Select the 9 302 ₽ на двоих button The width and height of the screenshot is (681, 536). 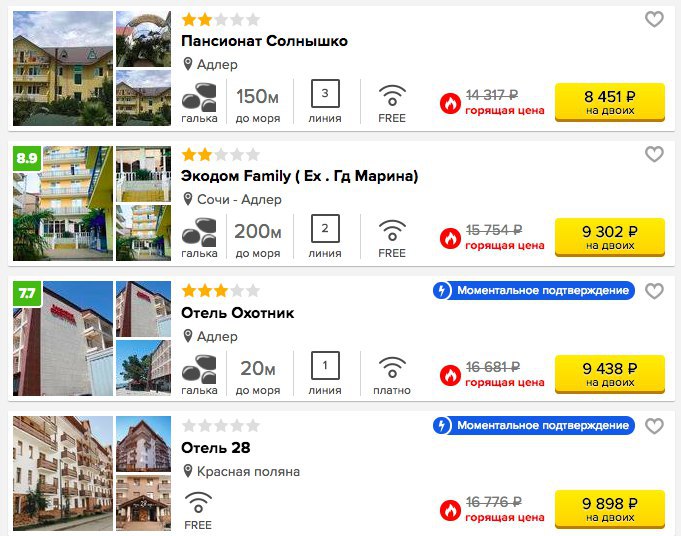(610, 237)
